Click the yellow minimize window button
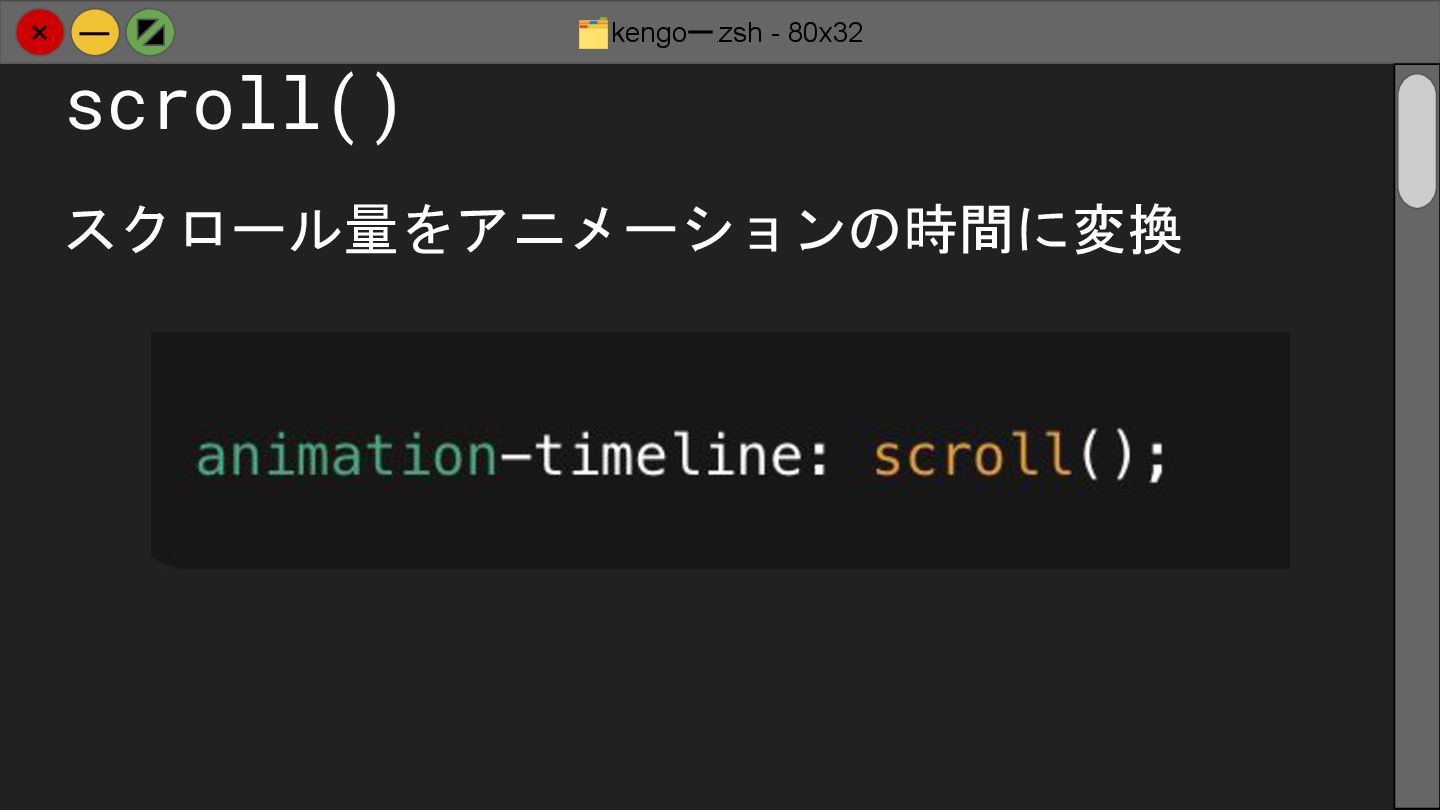This screenshot has width=1440, height=810. tap(95, 33)
